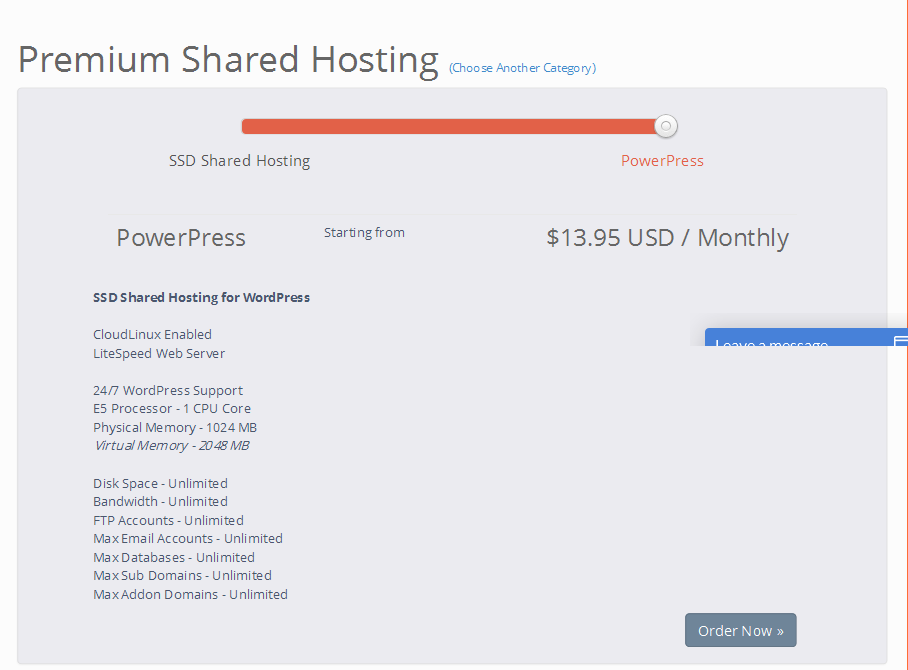The height and width of the screenshot is (670, 908).
Task: Select the PowerPress plan label
Action: click(x=662, y=160)
